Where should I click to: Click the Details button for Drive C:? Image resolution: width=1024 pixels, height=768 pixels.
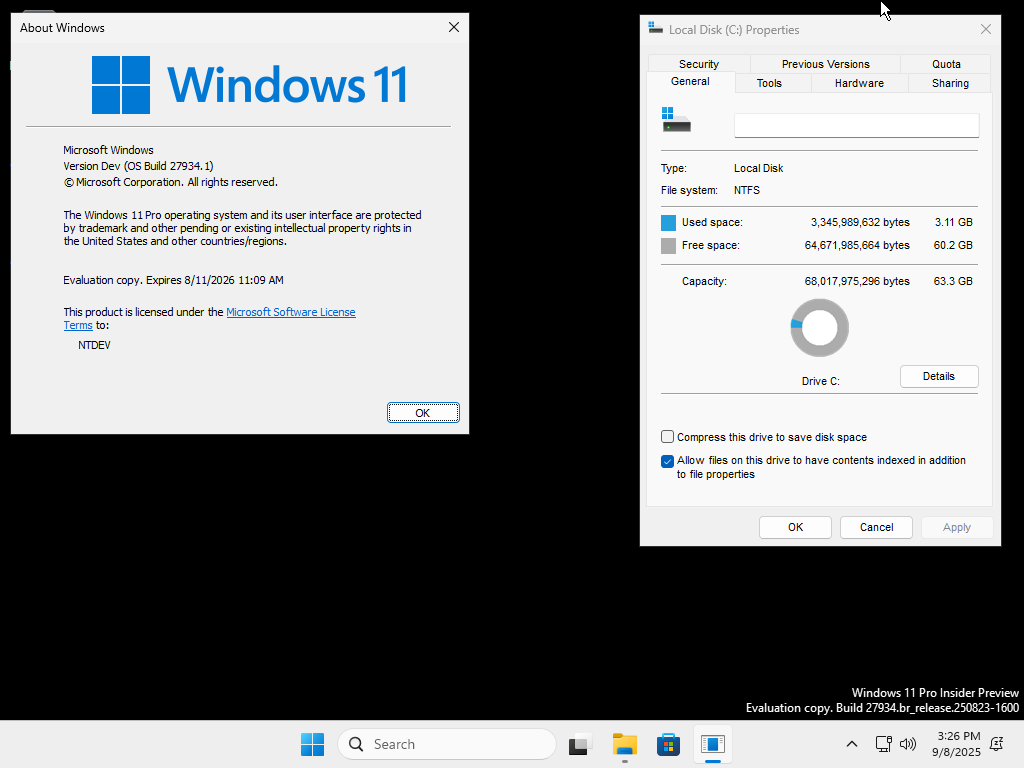pyautogui.click(x=939, y=376)
